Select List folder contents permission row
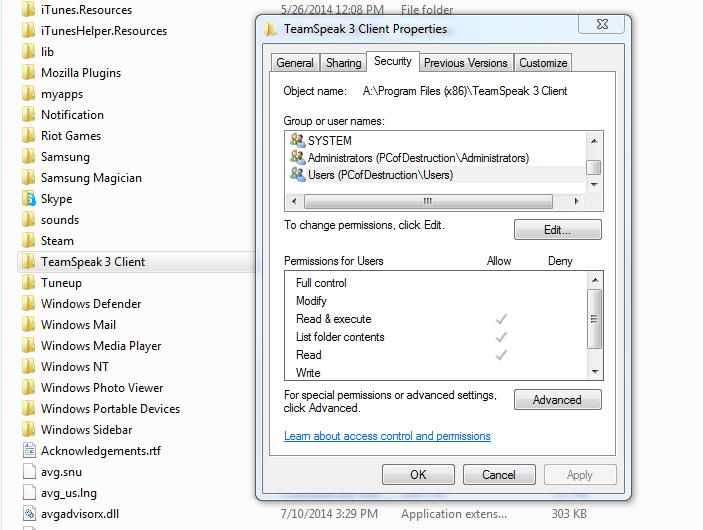Viewport: 703px width, 530px height. pos(436,337)
